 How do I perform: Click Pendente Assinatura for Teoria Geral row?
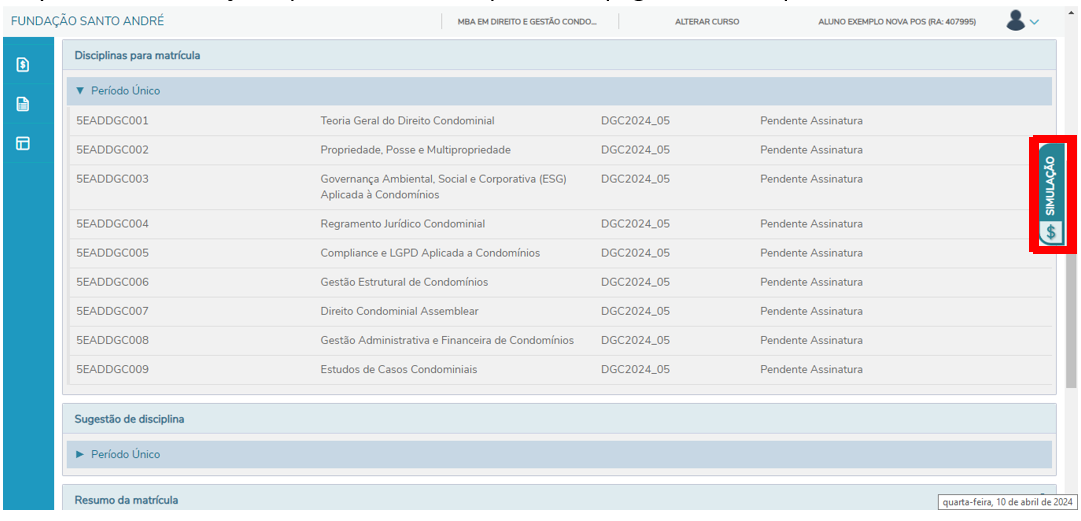[x=811, y=121]
